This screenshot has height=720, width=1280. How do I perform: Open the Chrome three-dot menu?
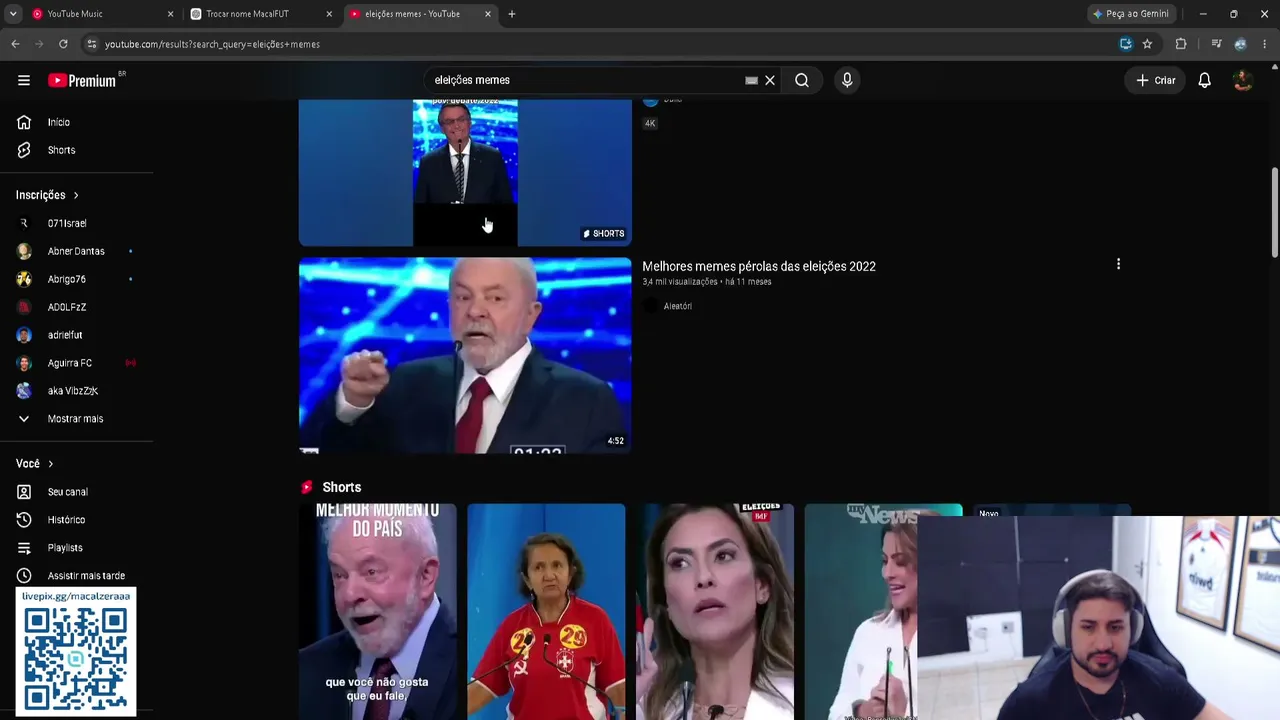pyautogui.click(x=1265, y=44)
